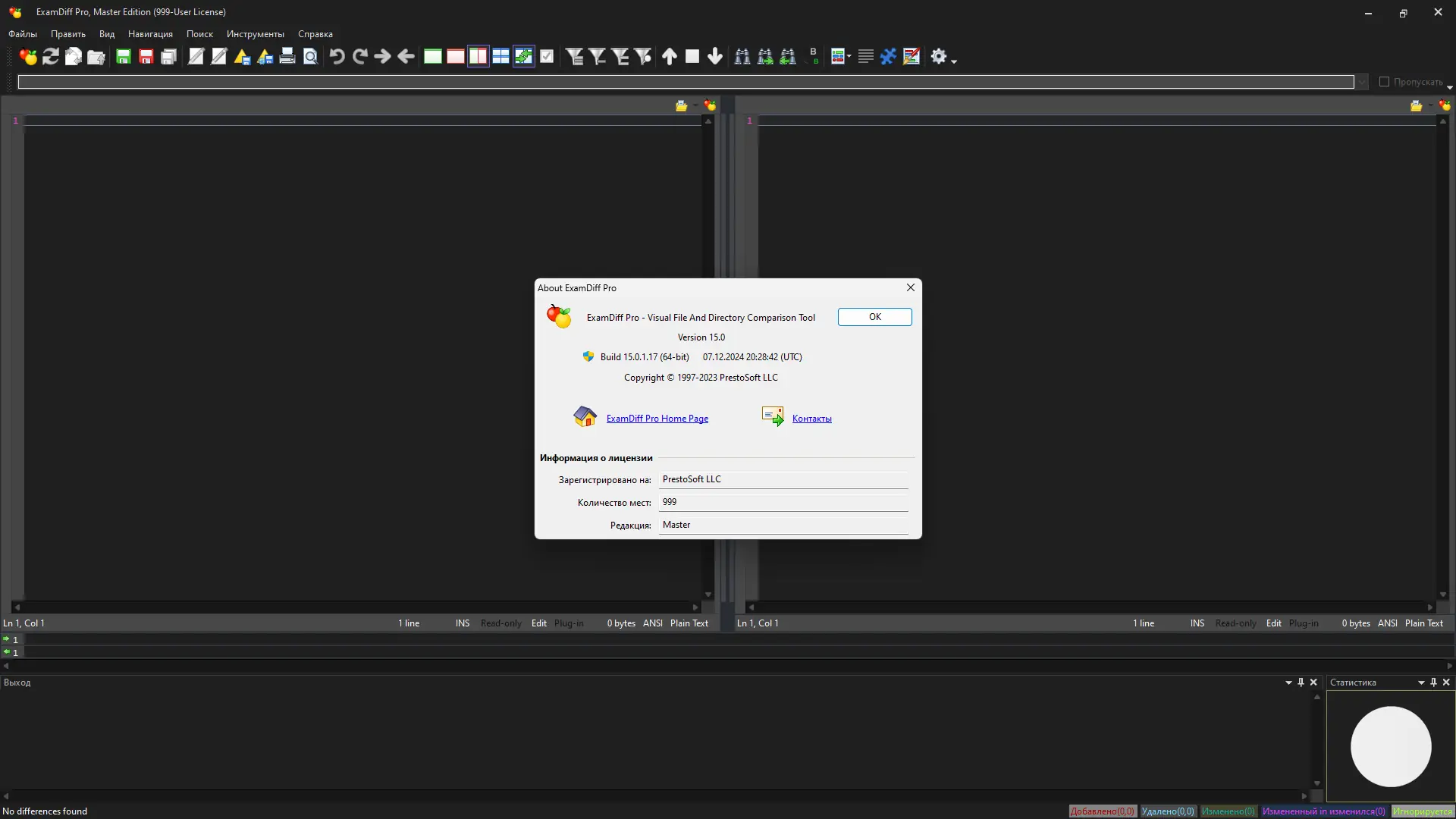1456x819 pixels.
Task: Click the red save right file icon
Action: [146, 57]
